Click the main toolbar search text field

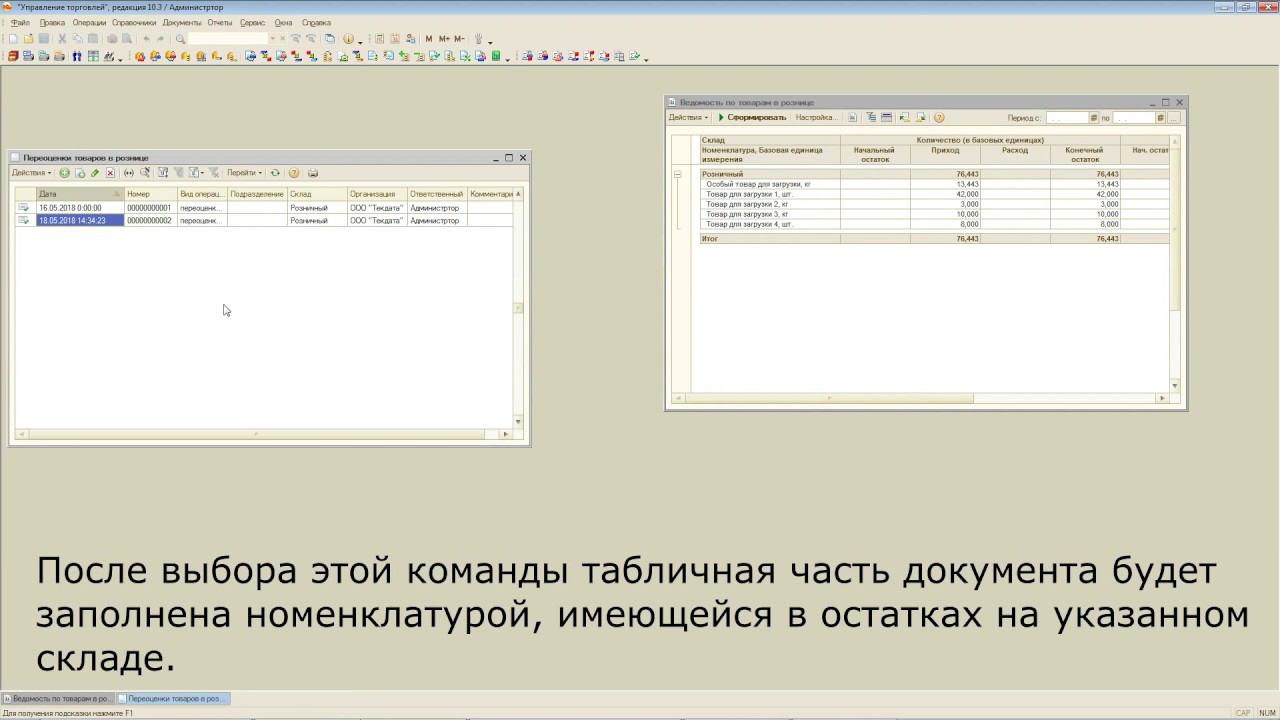pos(227,39)
